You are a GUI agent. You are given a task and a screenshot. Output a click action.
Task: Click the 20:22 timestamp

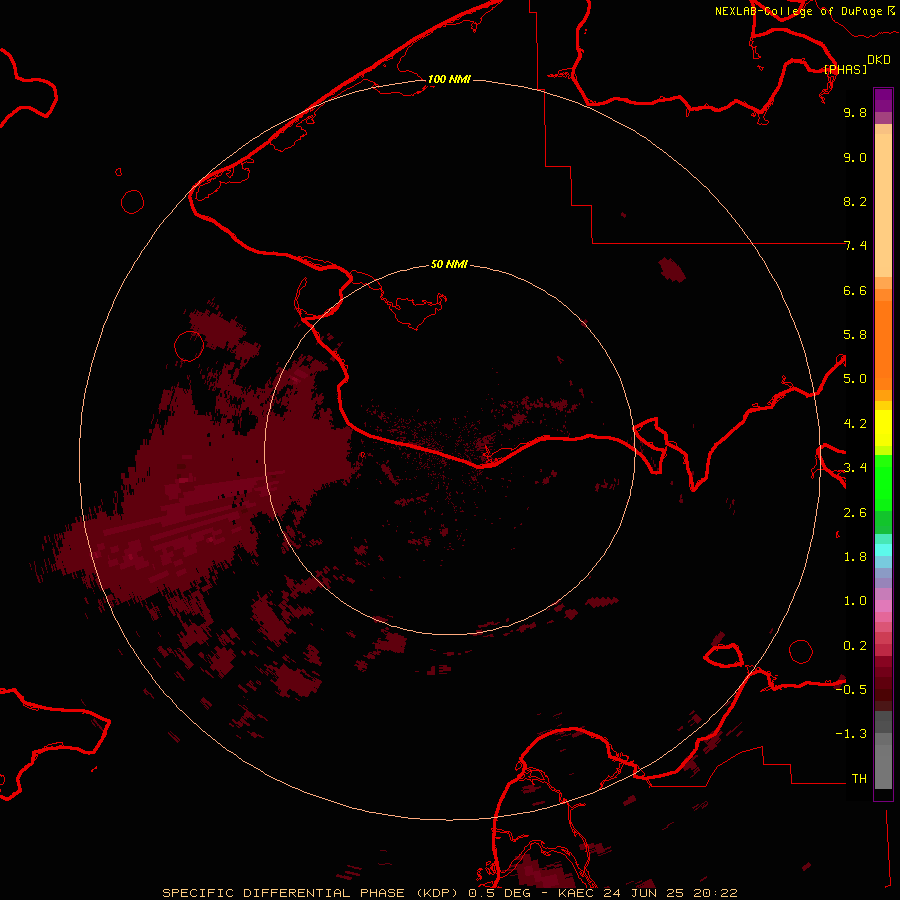pos(714,893)
